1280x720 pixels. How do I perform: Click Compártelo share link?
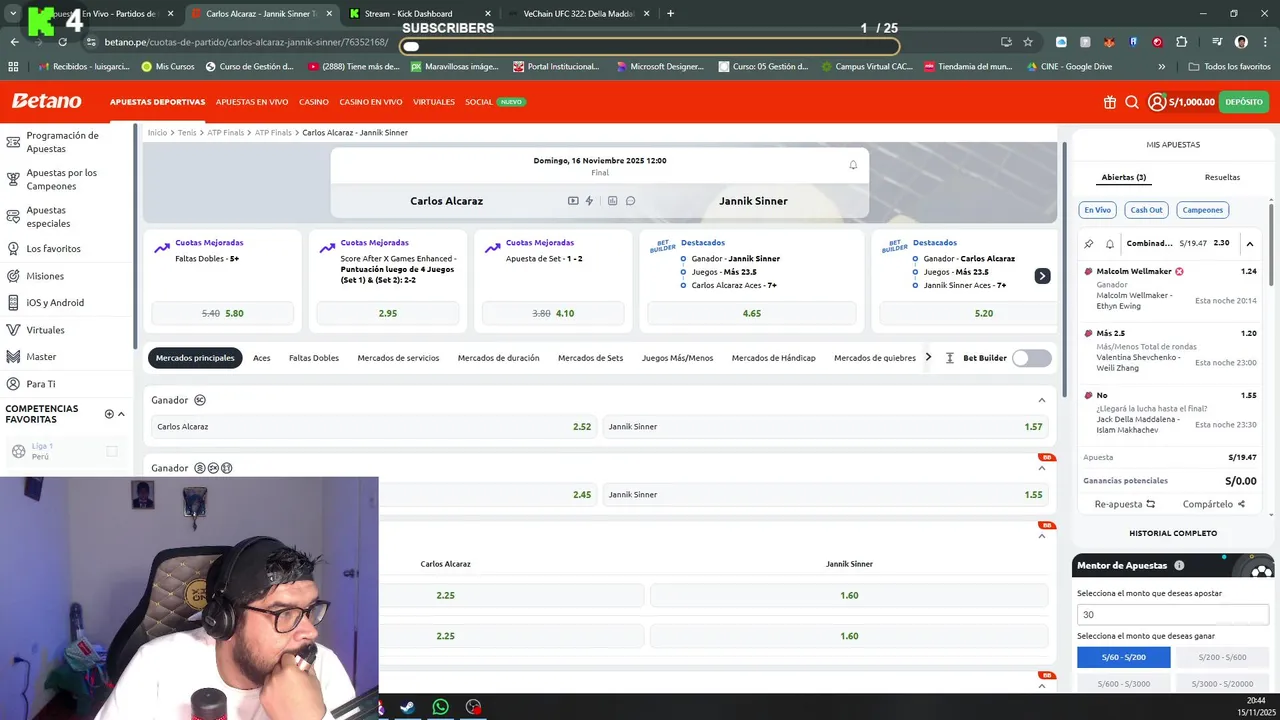[x=1213, y=504]
